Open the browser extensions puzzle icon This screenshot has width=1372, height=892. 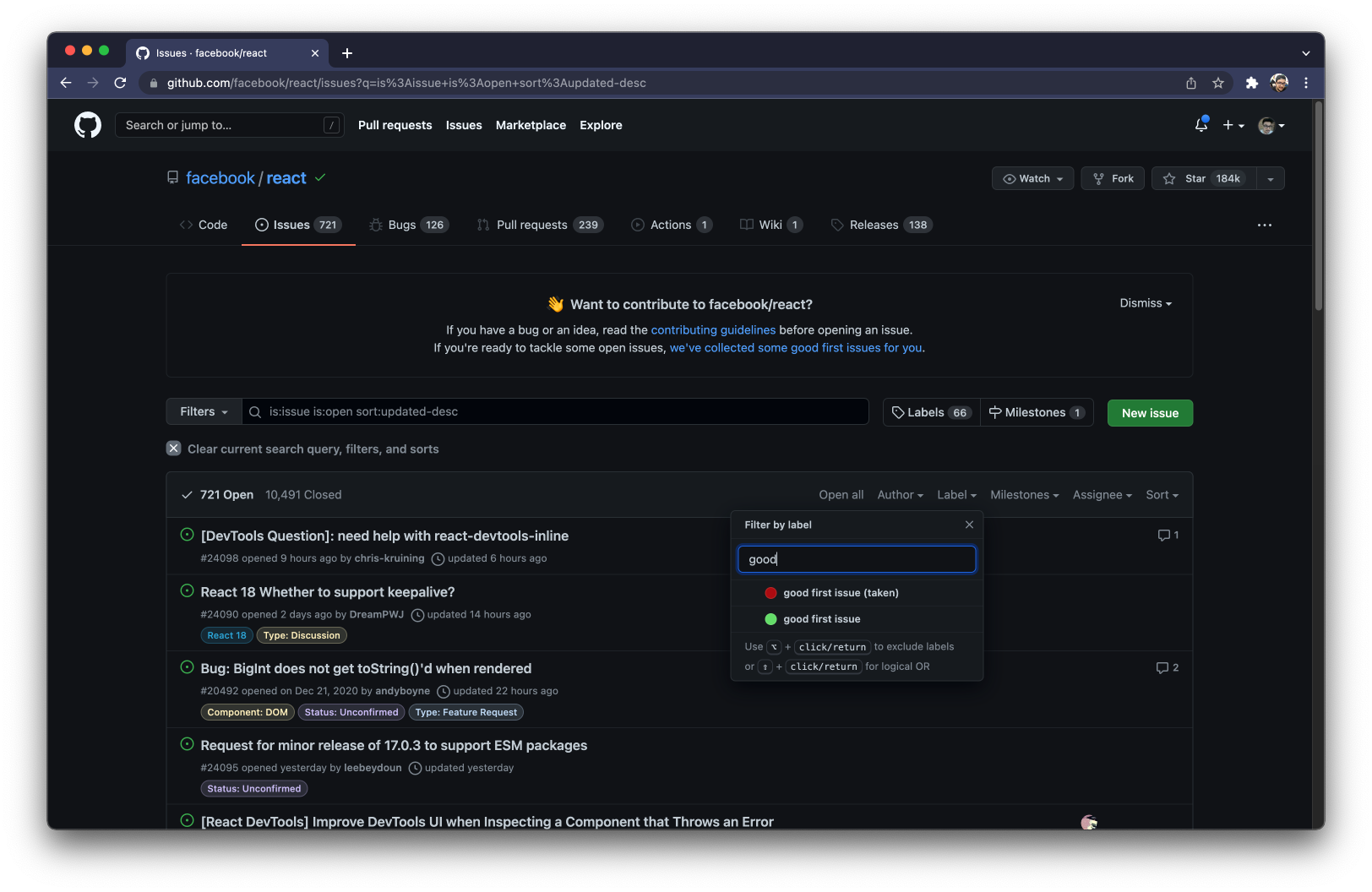1252,83
